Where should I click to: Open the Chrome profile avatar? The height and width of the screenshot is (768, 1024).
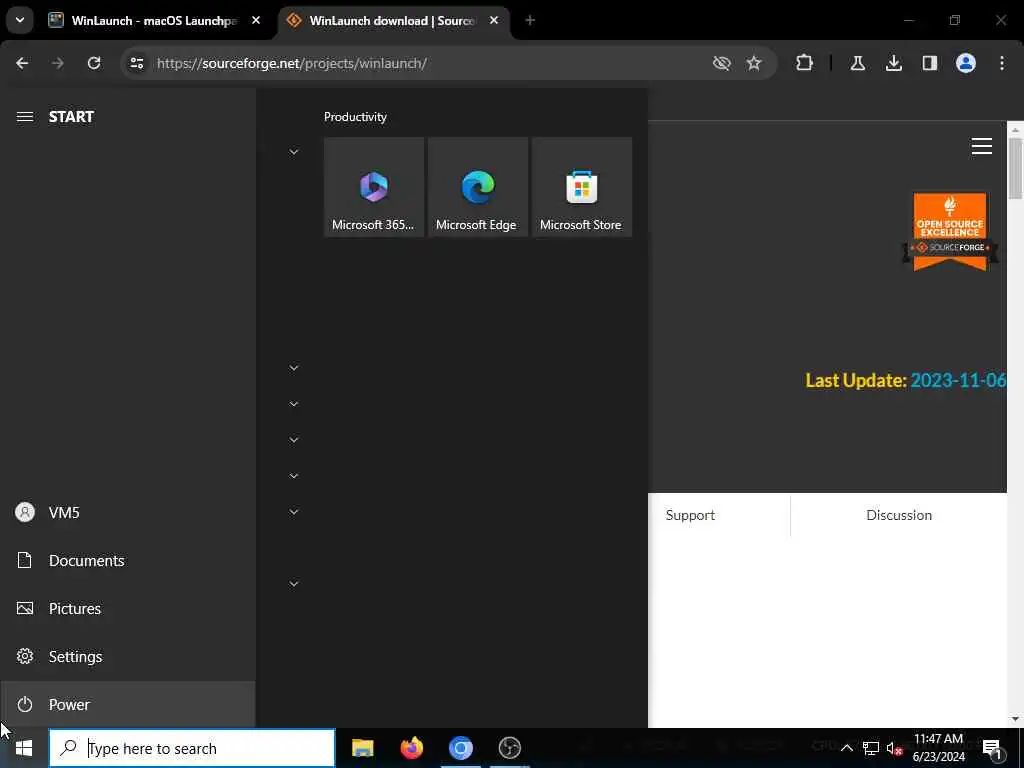pyautogui.click(x=966, y=63)
